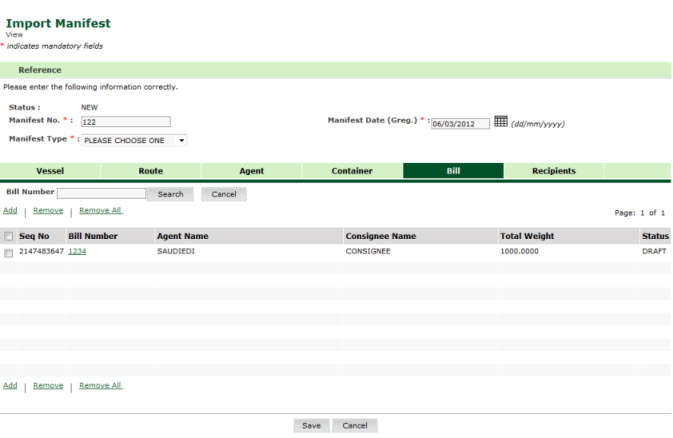Save the import manifest

pyautogui.click(x=311, y=425)
